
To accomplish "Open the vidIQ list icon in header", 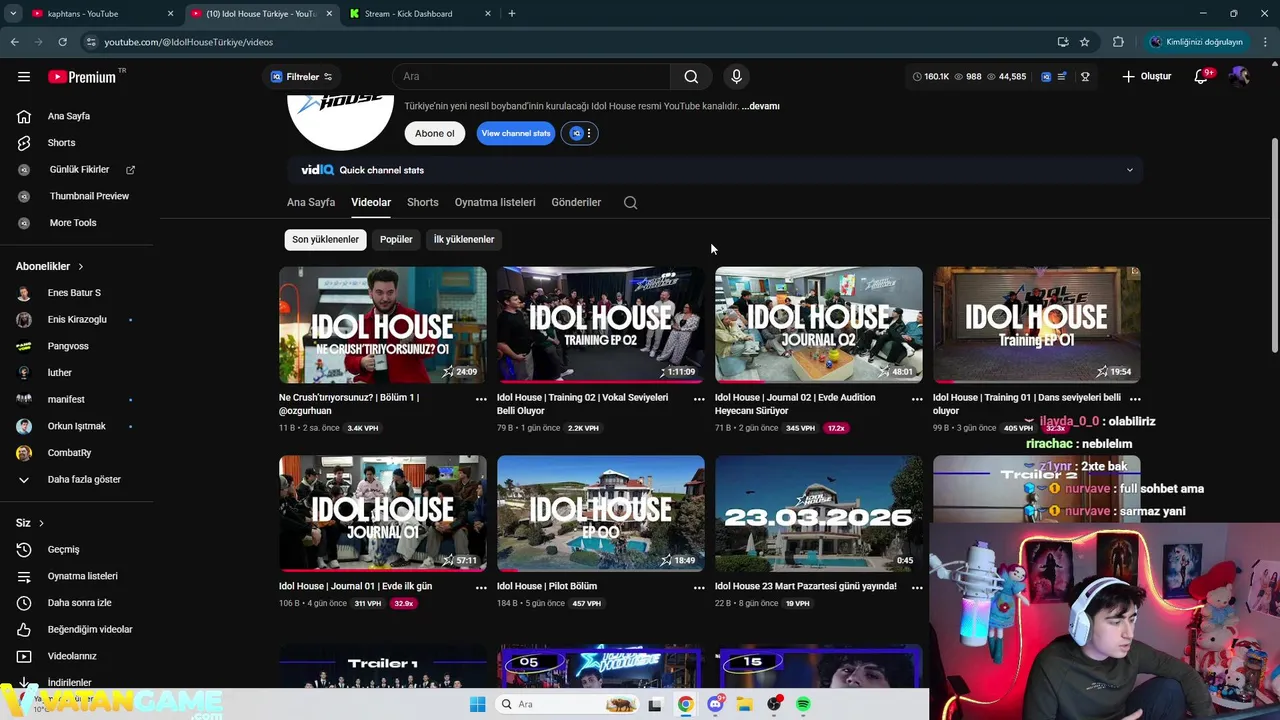I will coord(1062,76).
